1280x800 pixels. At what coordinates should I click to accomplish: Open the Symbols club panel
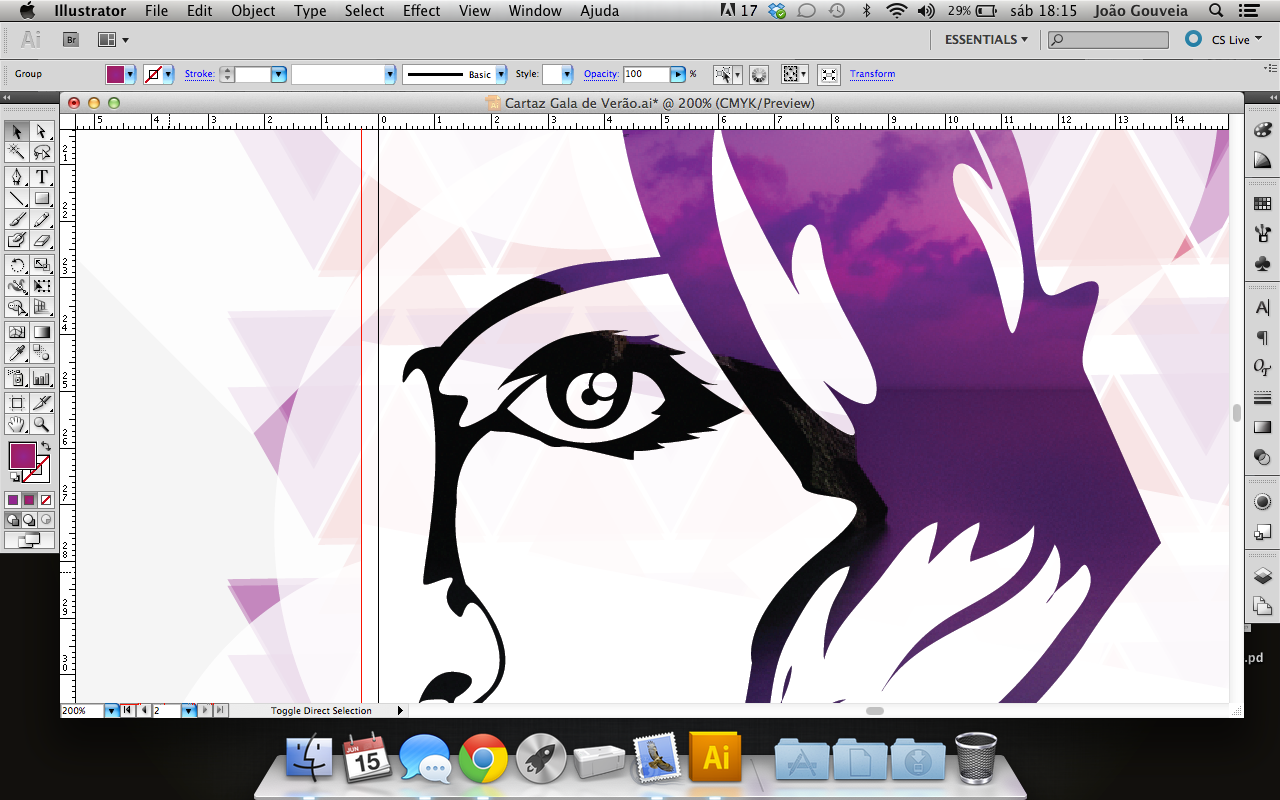click(x=1262, y=264)
